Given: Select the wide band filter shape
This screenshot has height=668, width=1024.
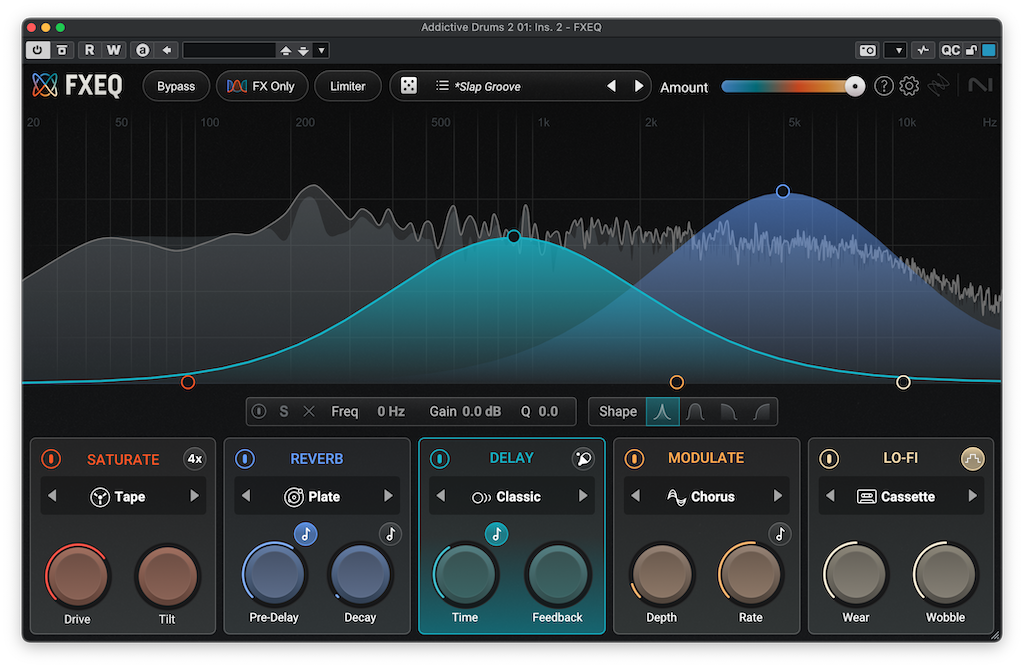Looking at the screenshot, I should pyautogui.click(x=696, y=411).
